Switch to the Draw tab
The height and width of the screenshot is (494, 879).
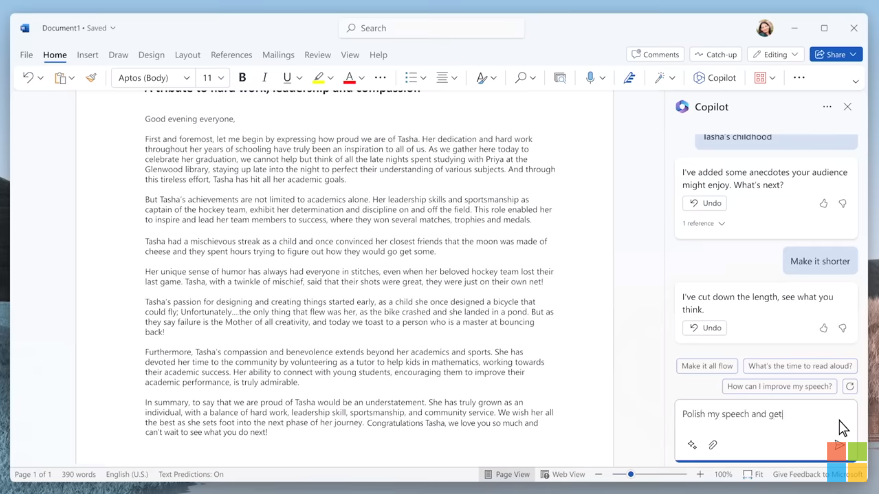click(118, 55)
